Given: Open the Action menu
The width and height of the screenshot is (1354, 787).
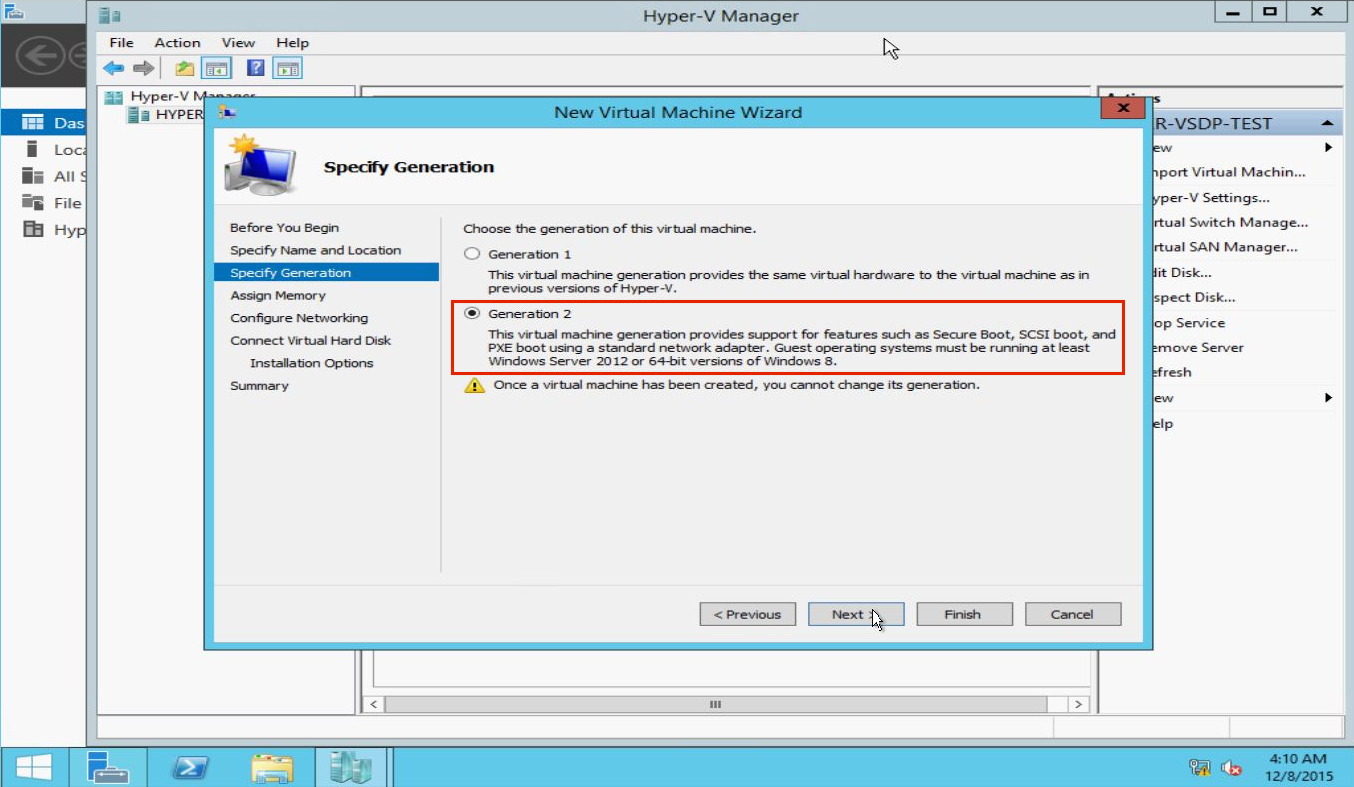Looking at the screenshot, I should 177,43.
